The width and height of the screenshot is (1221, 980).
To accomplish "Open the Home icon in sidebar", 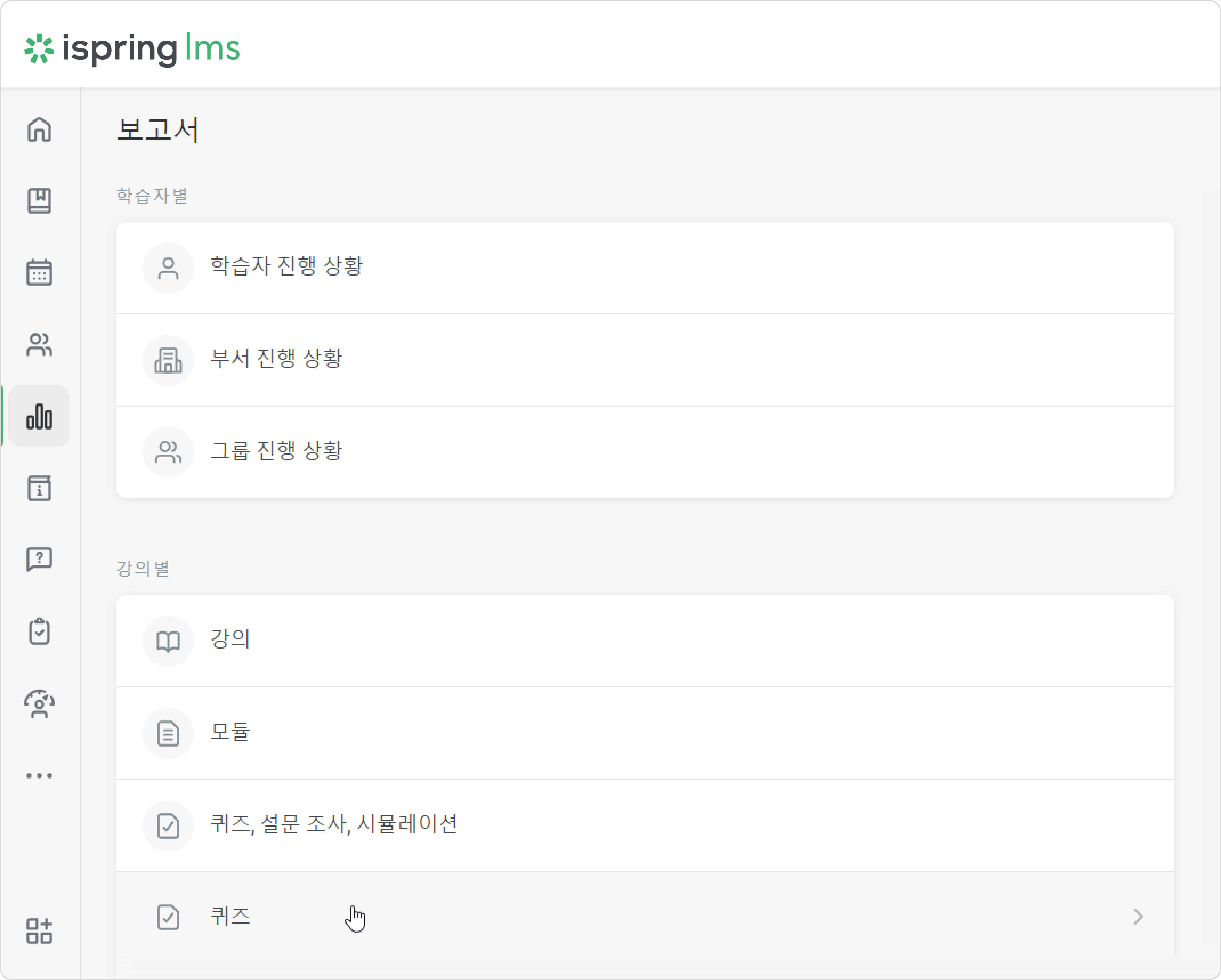I will click(39, 130).
